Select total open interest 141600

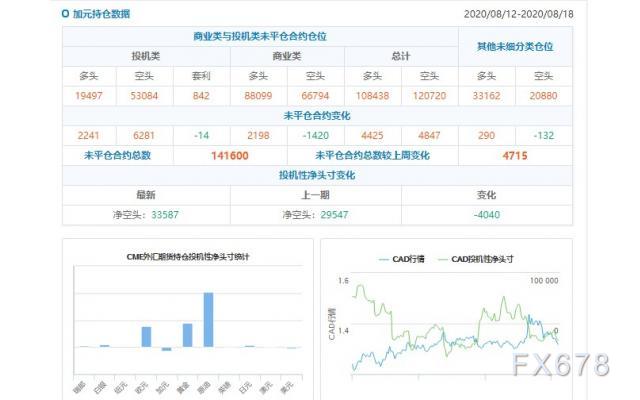[230, 156]
